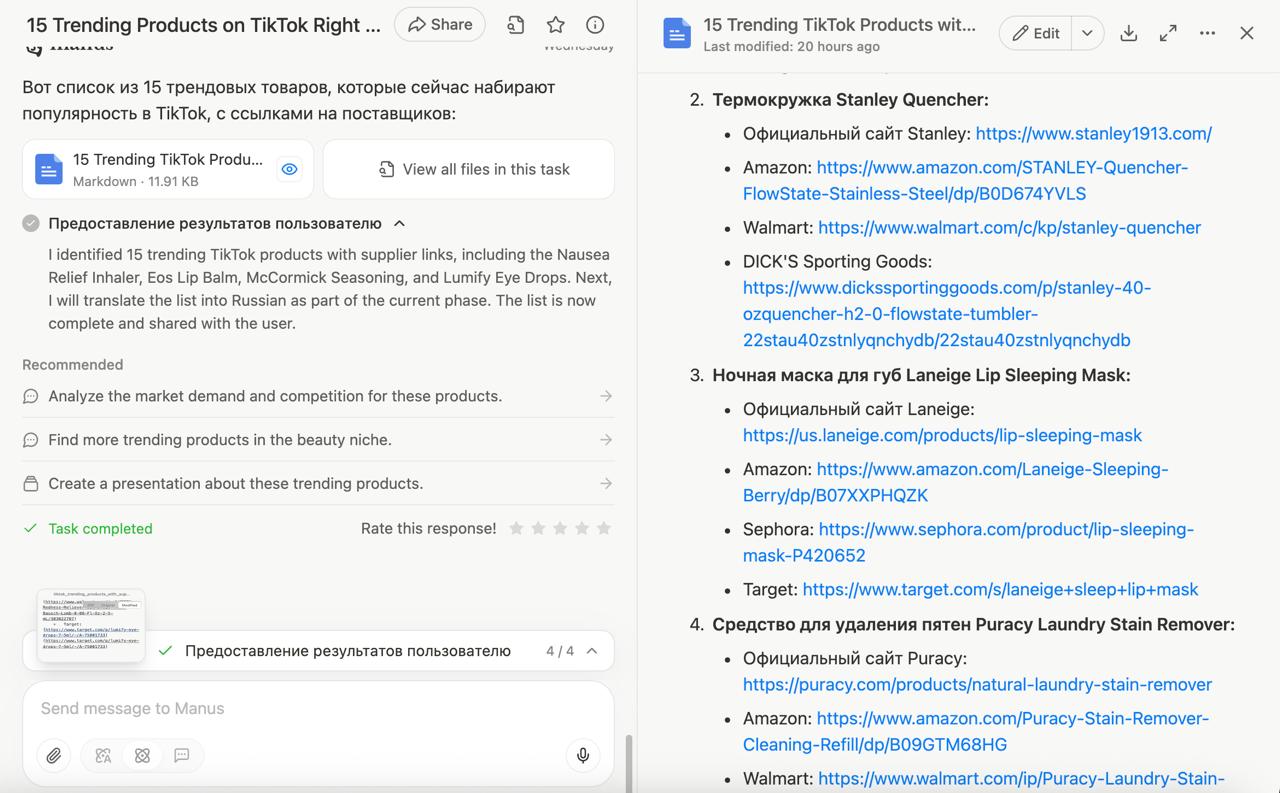The height and width of the screenshot is (793, 1280).
Task: Open task info icon in header
Action: point(595,25)
